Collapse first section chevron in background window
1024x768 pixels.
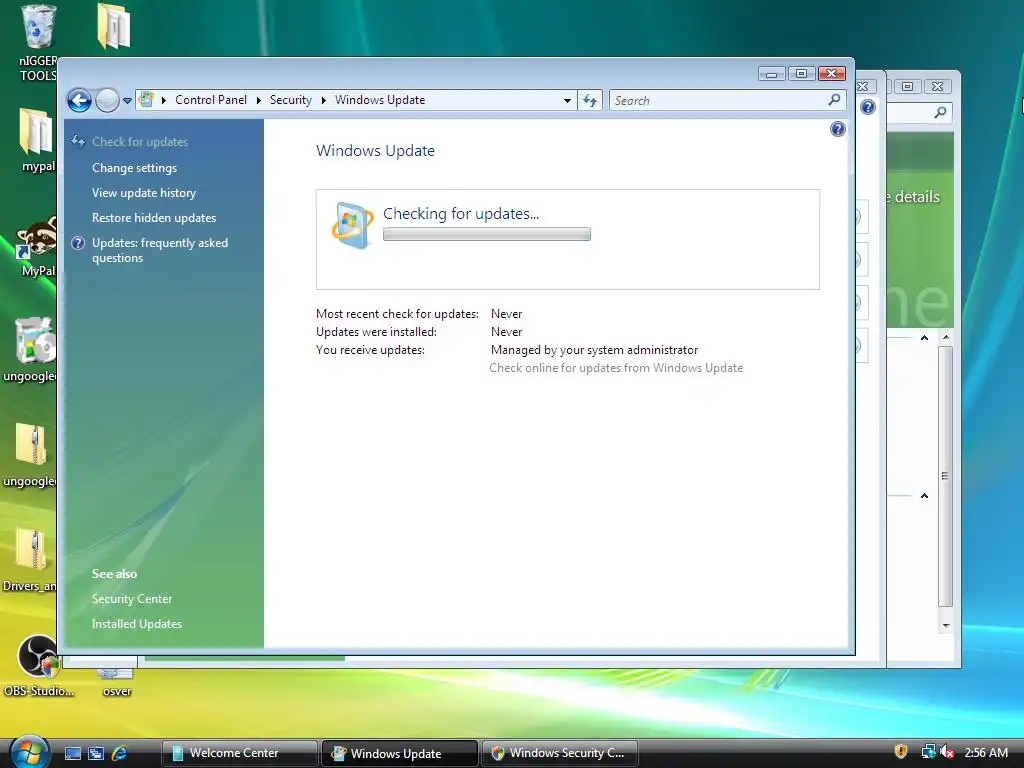[x=924, y=338]
